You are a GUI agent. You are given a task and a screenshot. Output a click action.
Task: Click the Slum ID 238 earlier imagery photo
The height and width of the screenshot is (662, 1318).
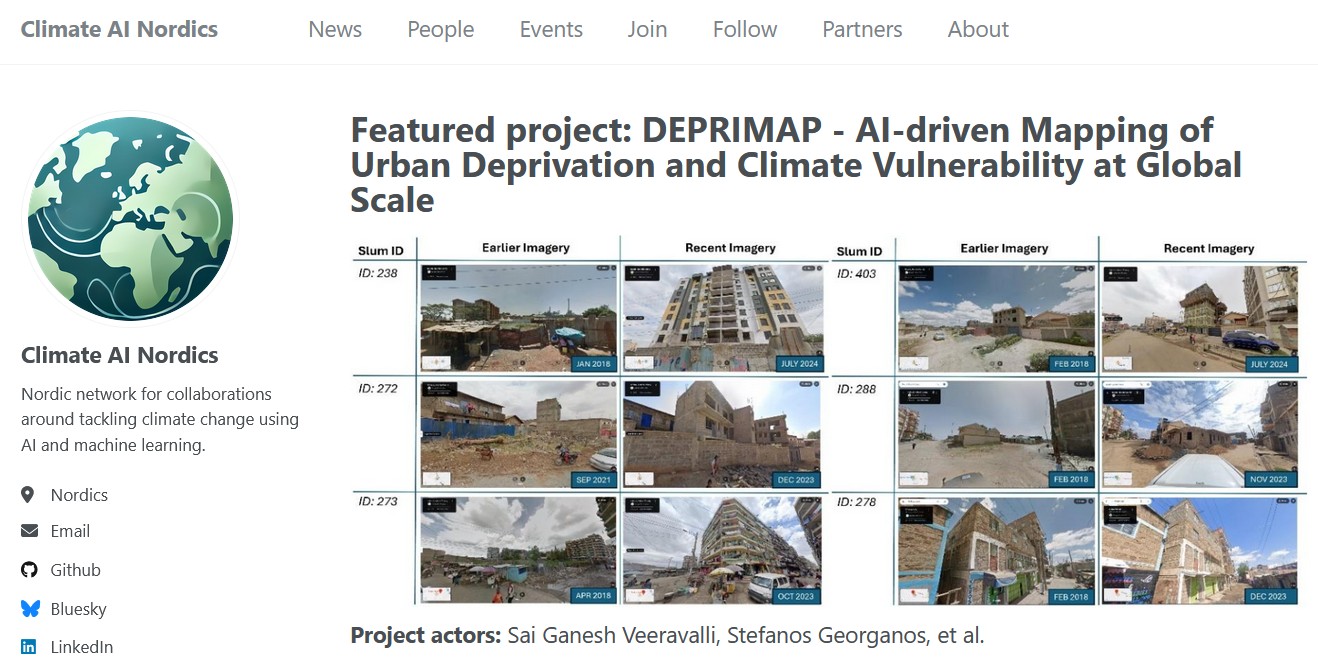coord(519,318)
